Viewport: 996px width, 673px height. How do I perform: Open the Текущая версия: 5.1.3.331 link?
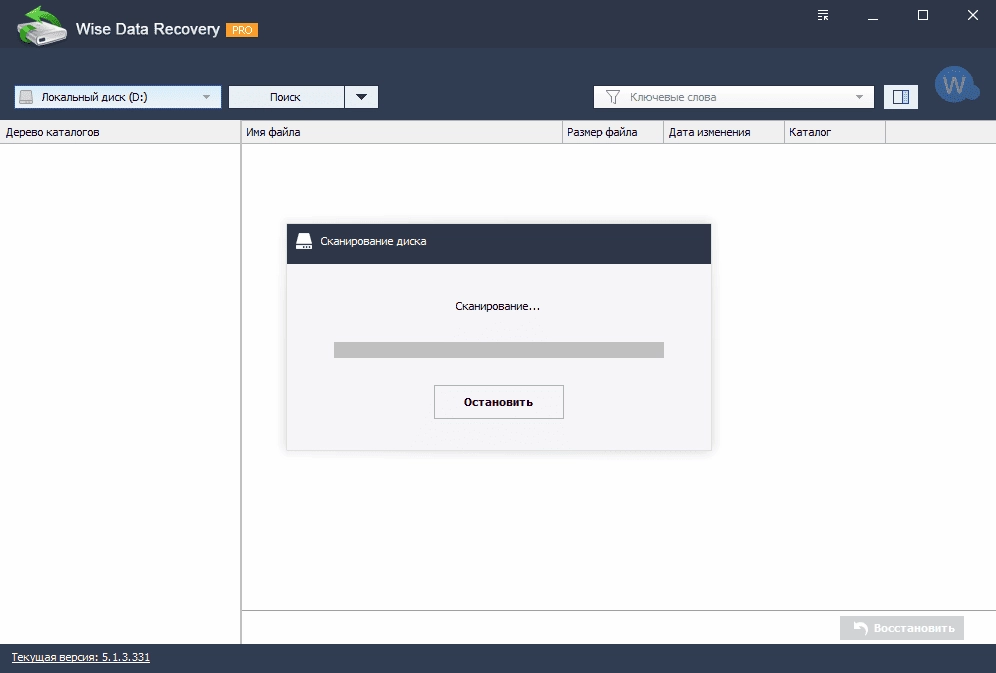pyautogui.click(x=81, y=657)
